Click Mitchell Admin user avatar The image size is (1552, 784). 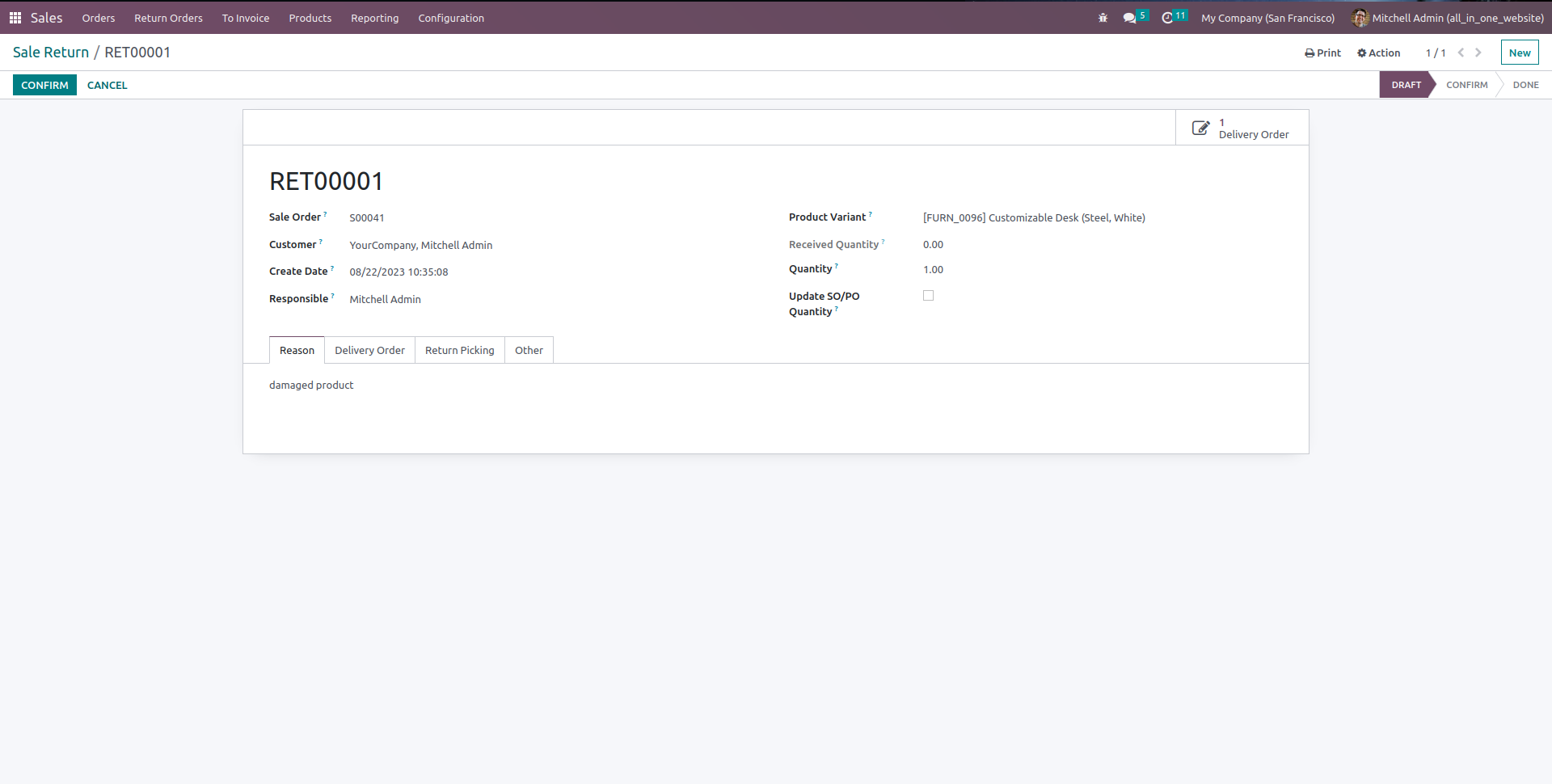(x=1360, y=18)
